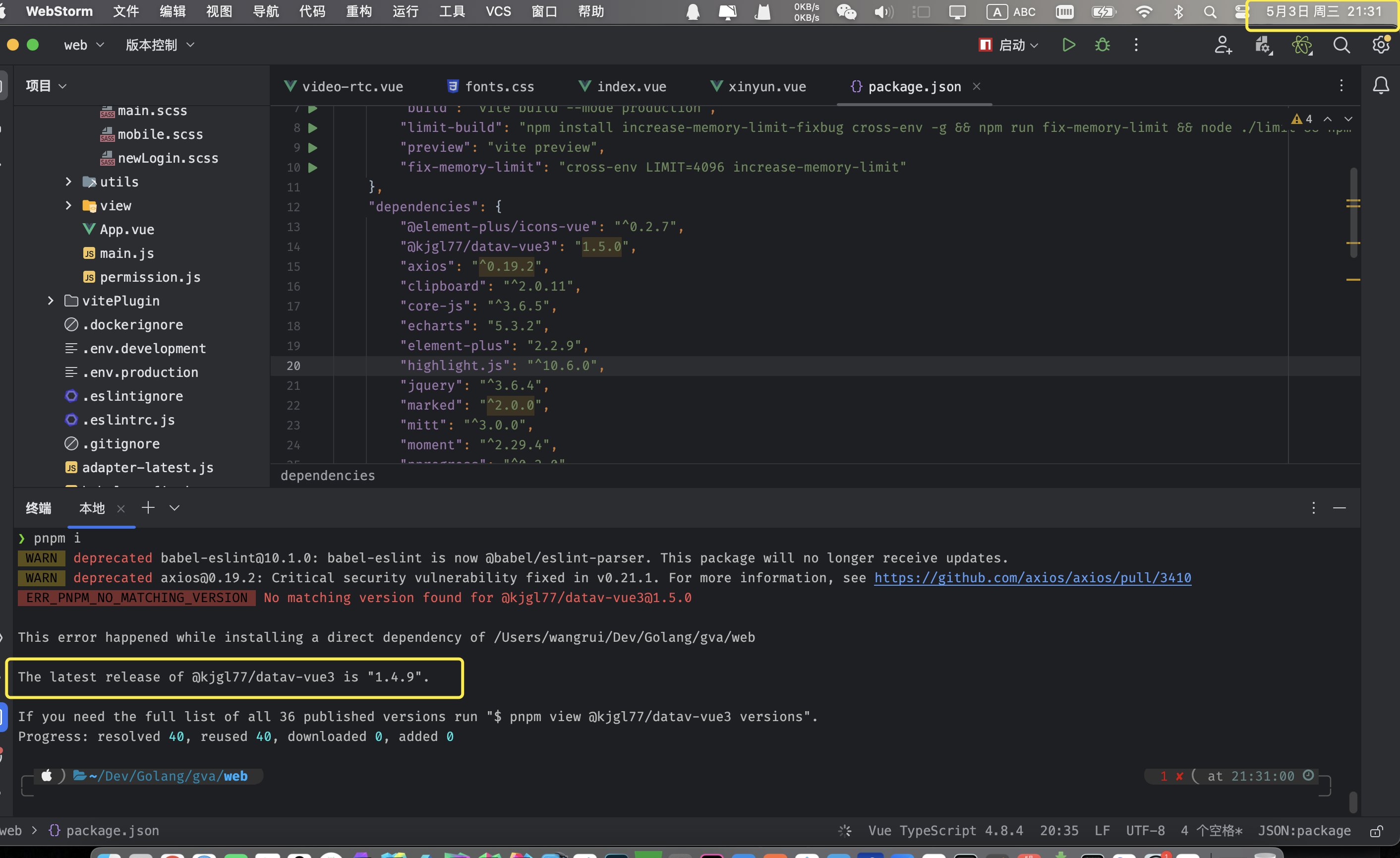Open IDE settings via gear icon
Image resolution: width=1400 pixels, height=858 pixels.
click(x=1381, y=45)
